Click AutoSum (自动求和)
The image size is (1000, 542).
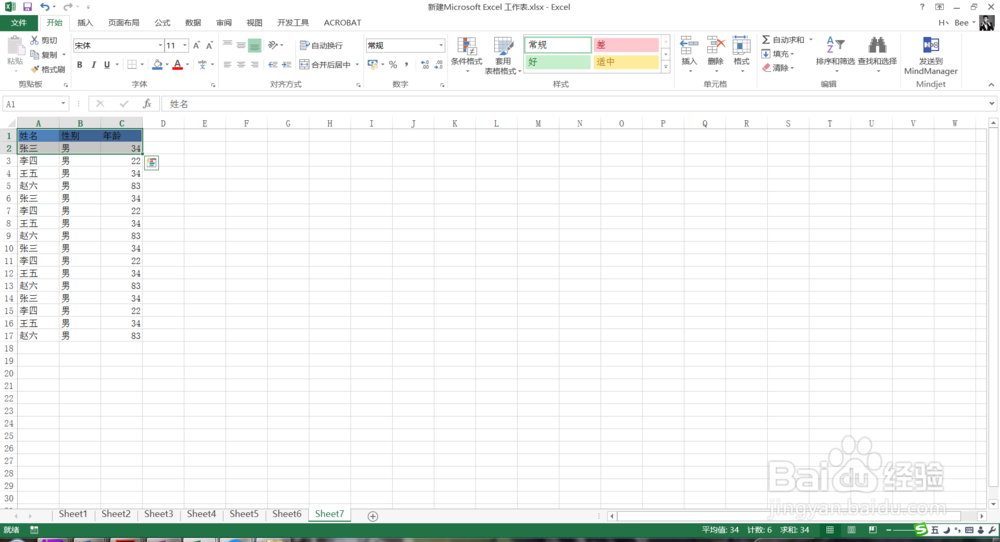(x=783, y=40)
